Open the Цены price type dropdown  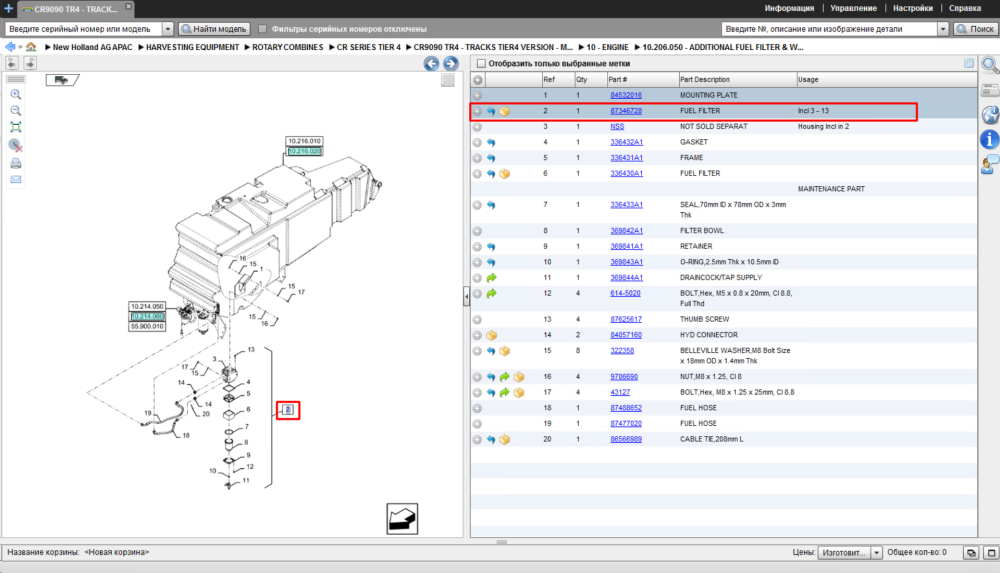(x=876, y=553)
